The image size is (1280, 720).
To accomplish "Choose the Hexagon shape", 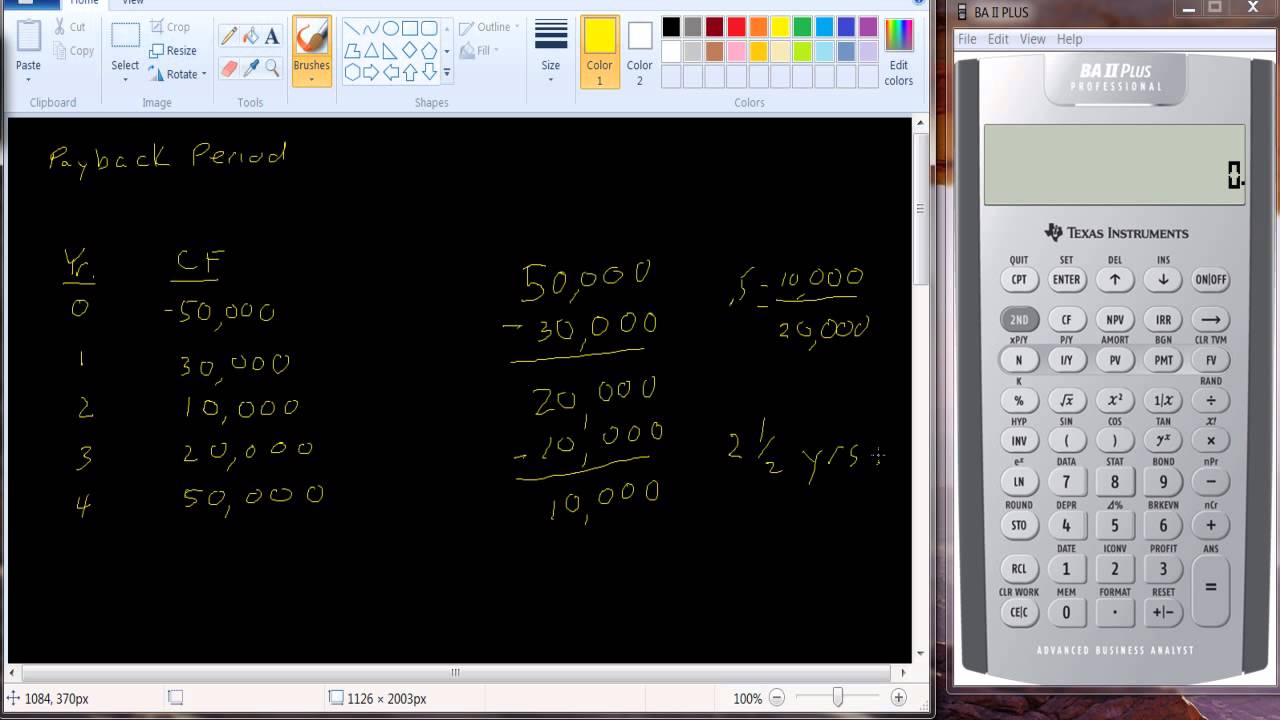I will pos(352,72).
